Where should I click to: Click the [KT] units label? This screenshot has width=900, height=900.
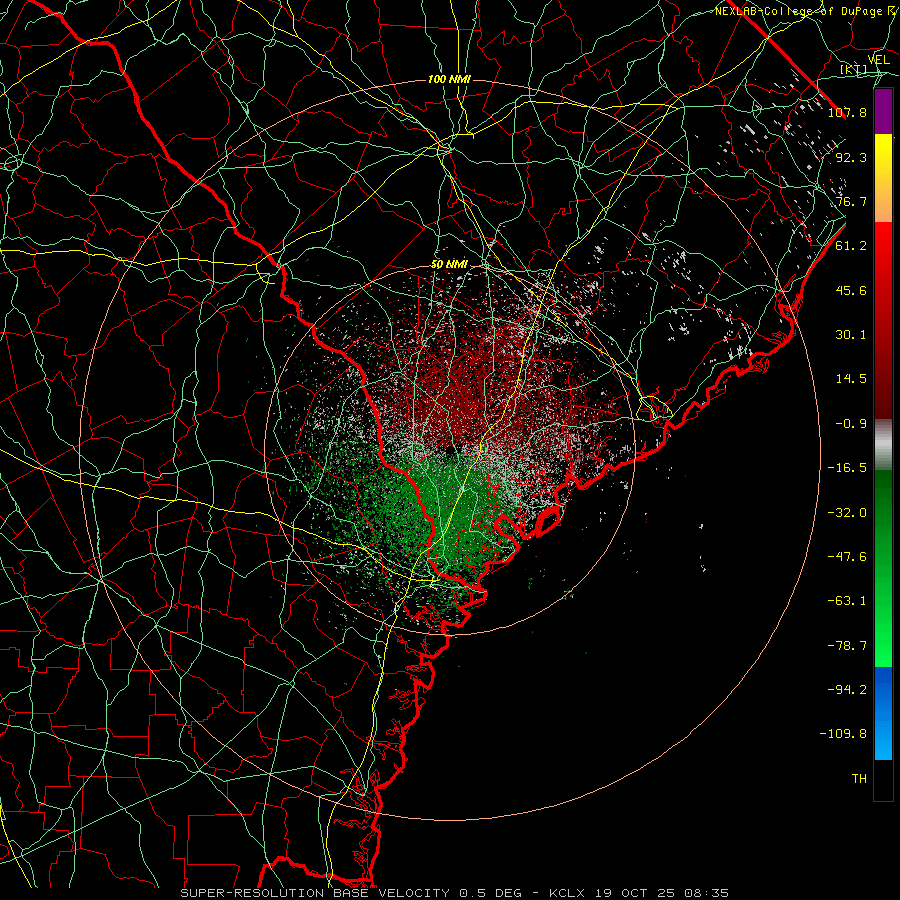pyautogui.click(x=853, y=69)
